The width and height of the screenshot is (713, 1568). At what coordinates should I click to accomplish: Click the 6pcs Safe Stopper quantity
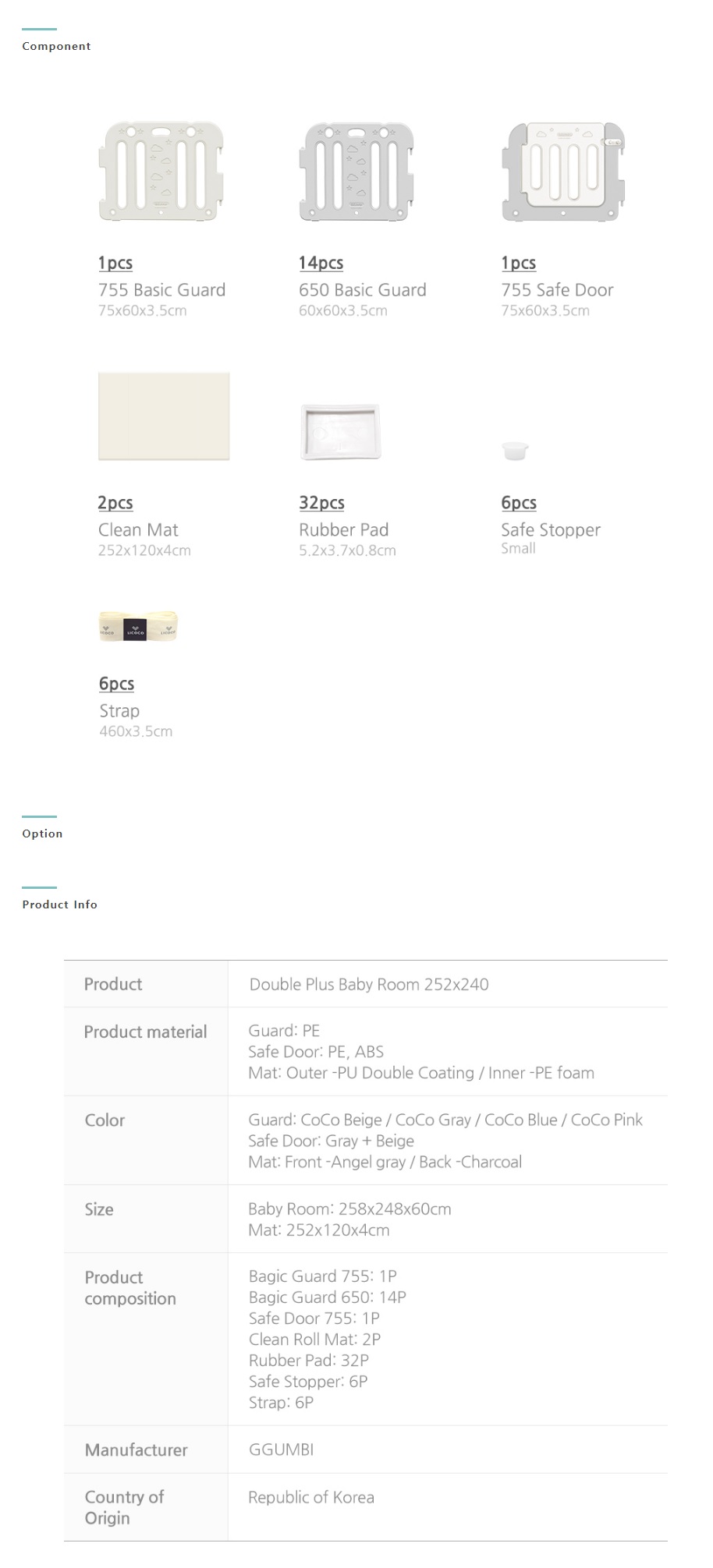[x=519, y=503]
